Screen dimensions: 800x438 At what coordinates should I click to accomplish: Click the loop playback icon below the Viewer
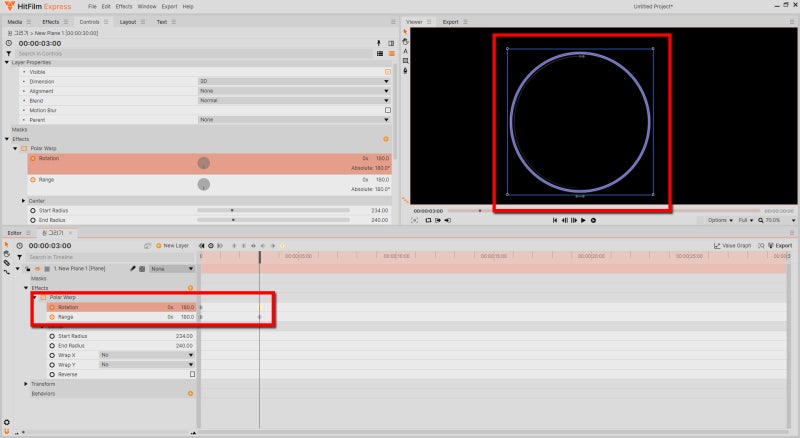(x=428, y=221)
